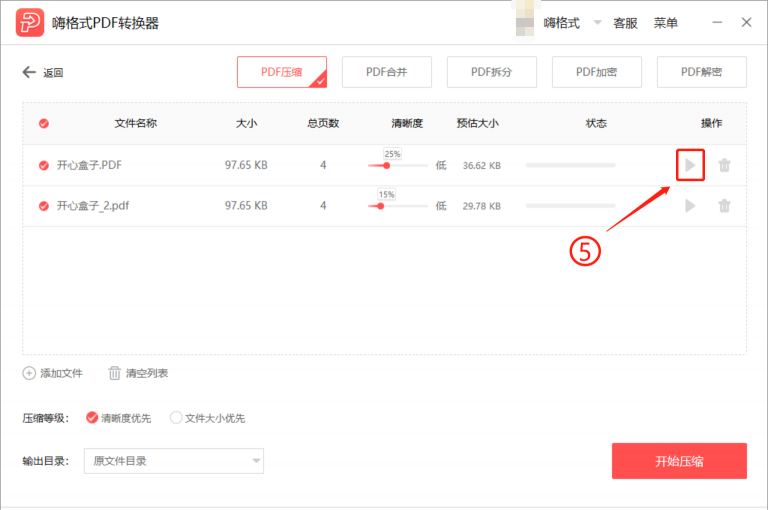768x510 pixels.
Task: Click the 清空列表 trash icon
Action: pyautogui.click(x=114, y=373)
